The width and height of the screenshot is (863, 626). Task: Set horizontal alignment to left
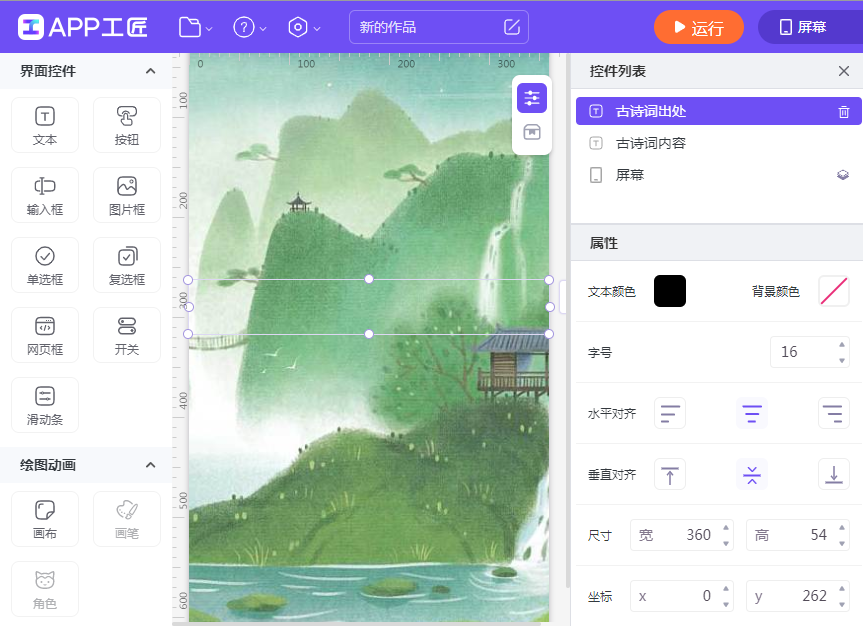click(669, 413)
